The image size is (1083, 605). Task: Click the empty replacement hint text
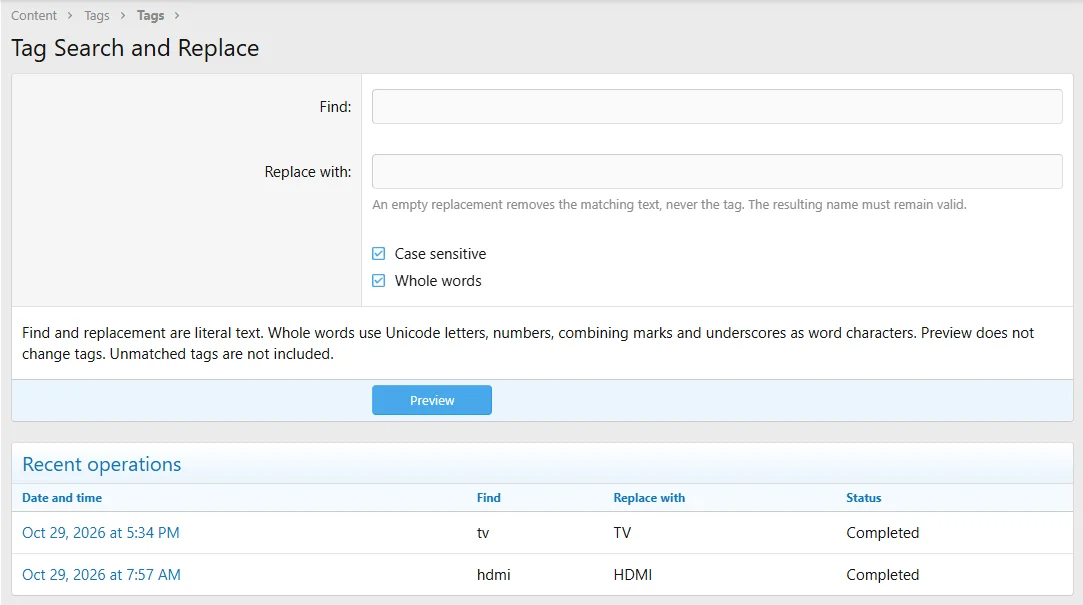click(669, 204)
